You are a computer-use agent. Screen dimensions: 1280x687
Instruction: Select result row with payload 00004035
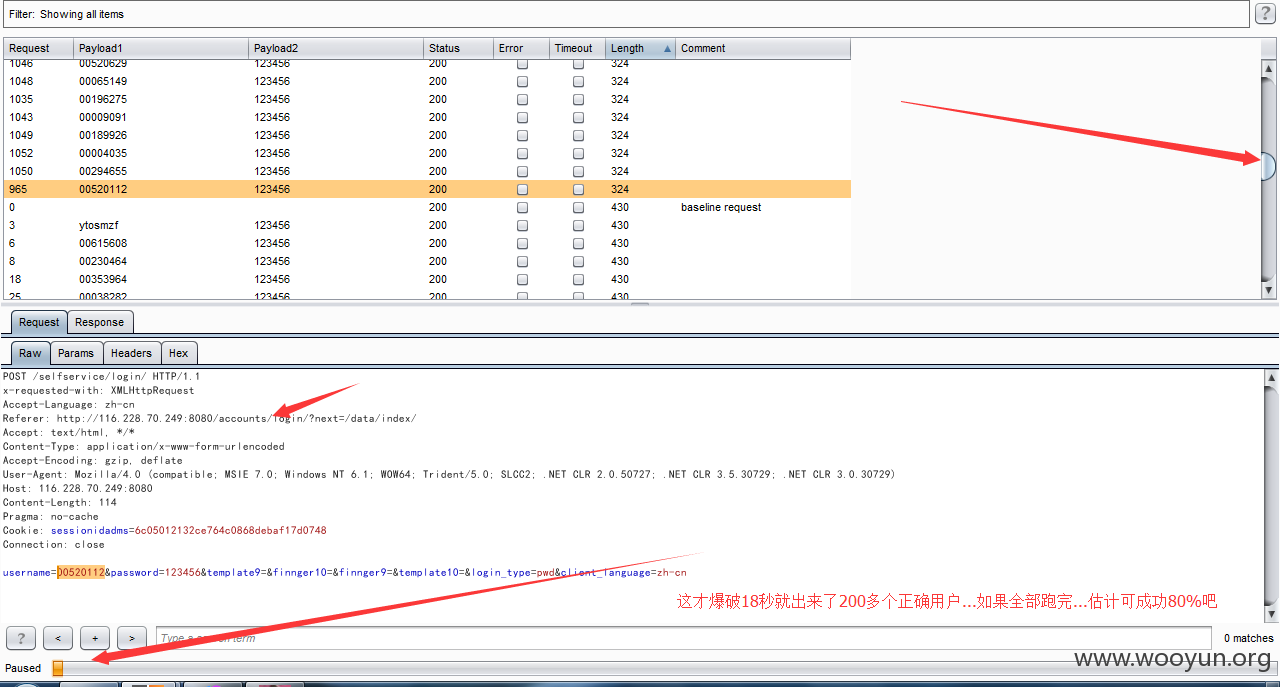pyautogui.click(x=427, y=153)
